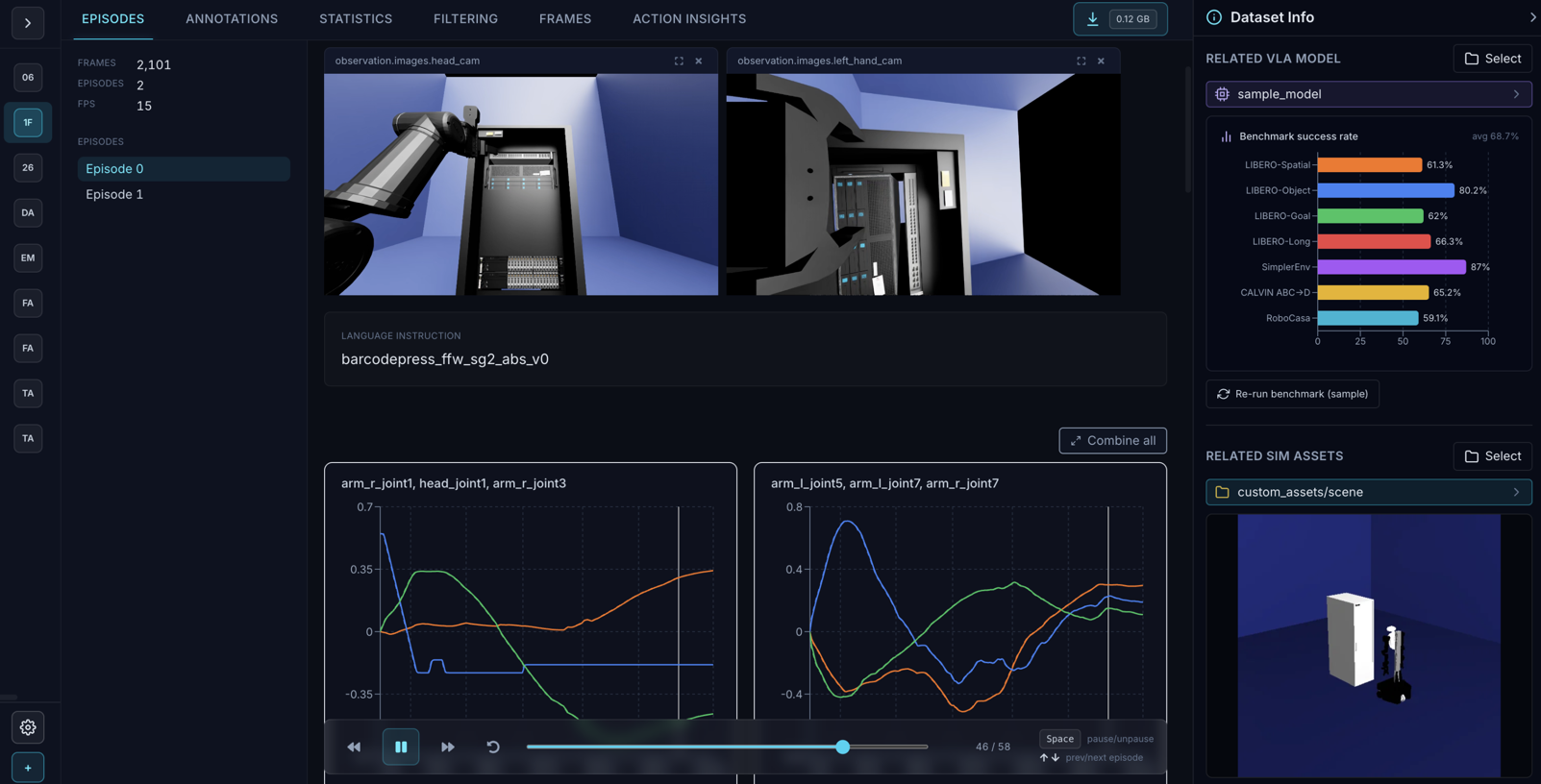Collapse the Dataset Info panel chevron

coord(1531,17)
